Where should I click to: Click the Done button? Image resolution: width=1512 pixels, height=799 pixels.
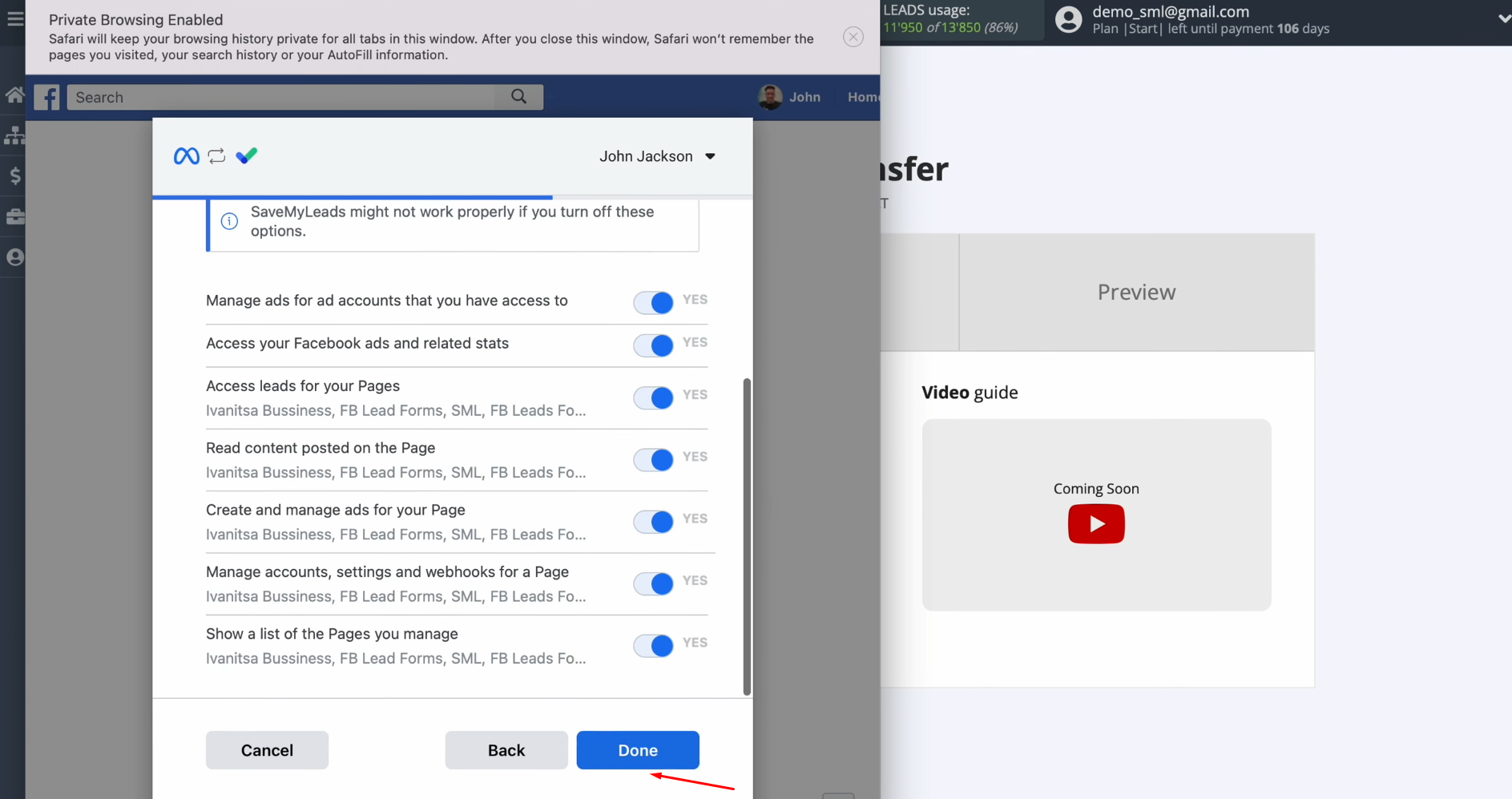coord(638,750)
